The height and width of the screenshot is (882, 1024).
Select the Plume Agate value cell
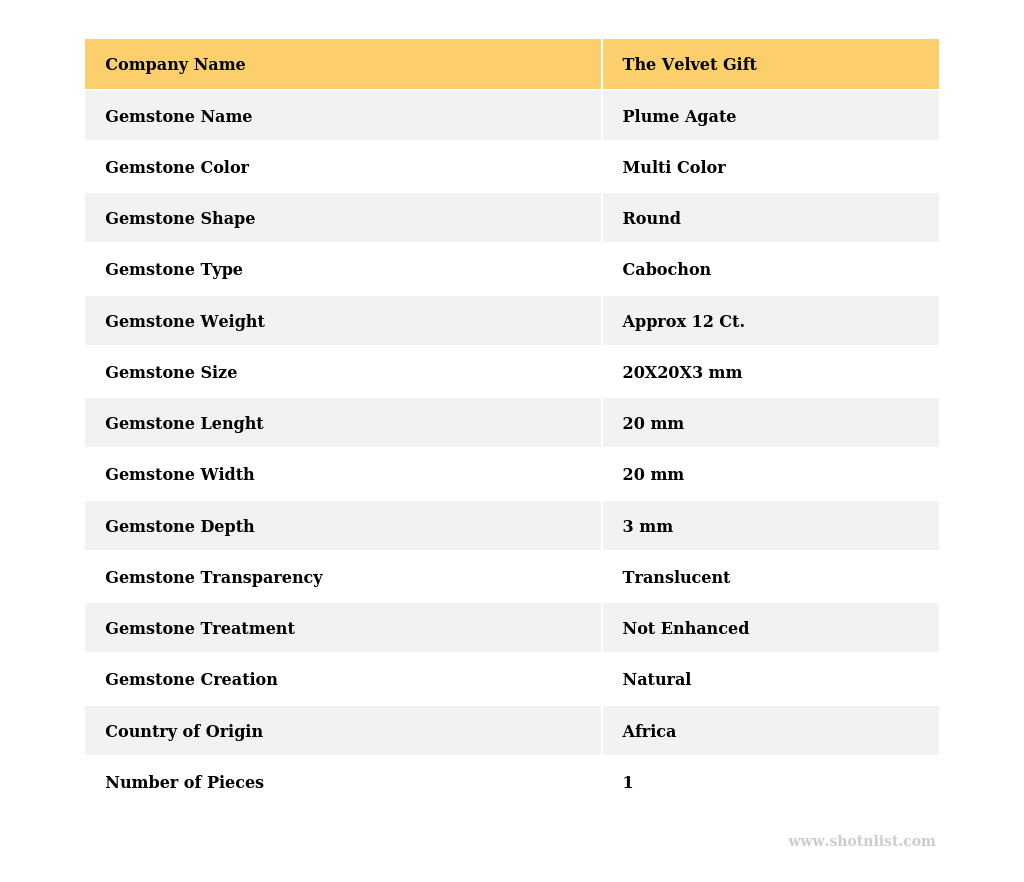(679, 117)
